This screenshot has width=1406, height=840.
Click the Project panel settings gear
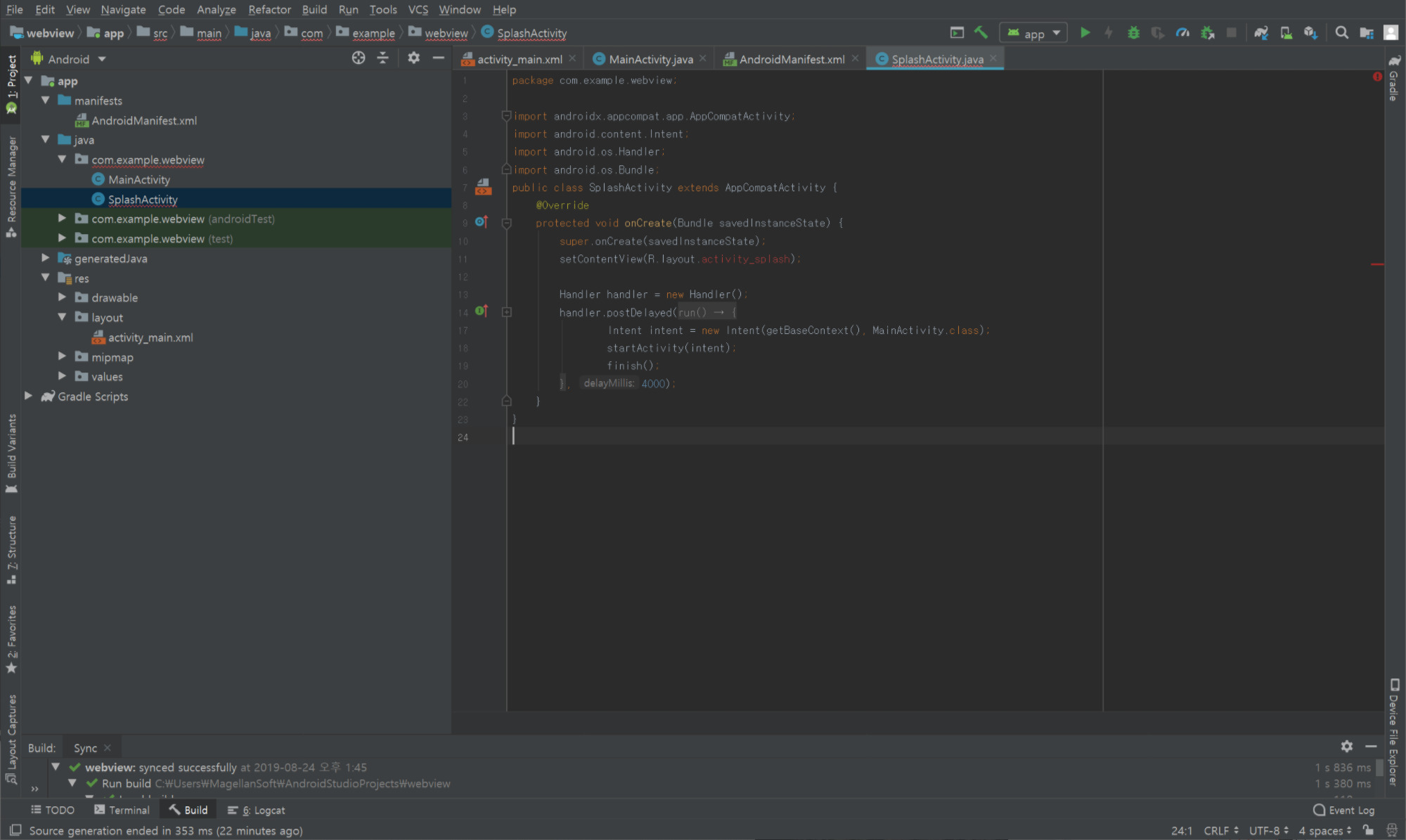tap(413, 58)
